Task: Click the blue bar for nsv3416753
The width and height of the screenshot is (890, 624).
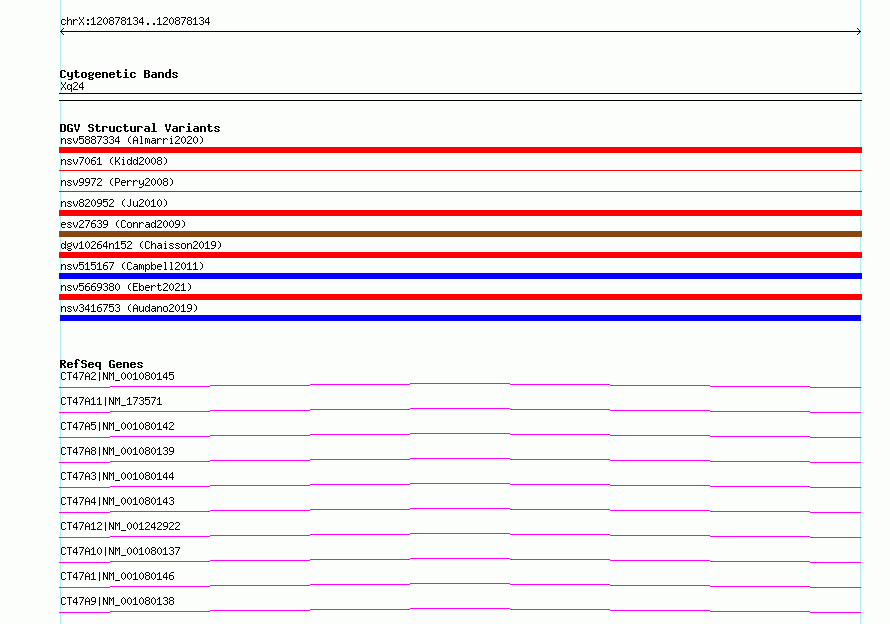Action: [460, 318]
